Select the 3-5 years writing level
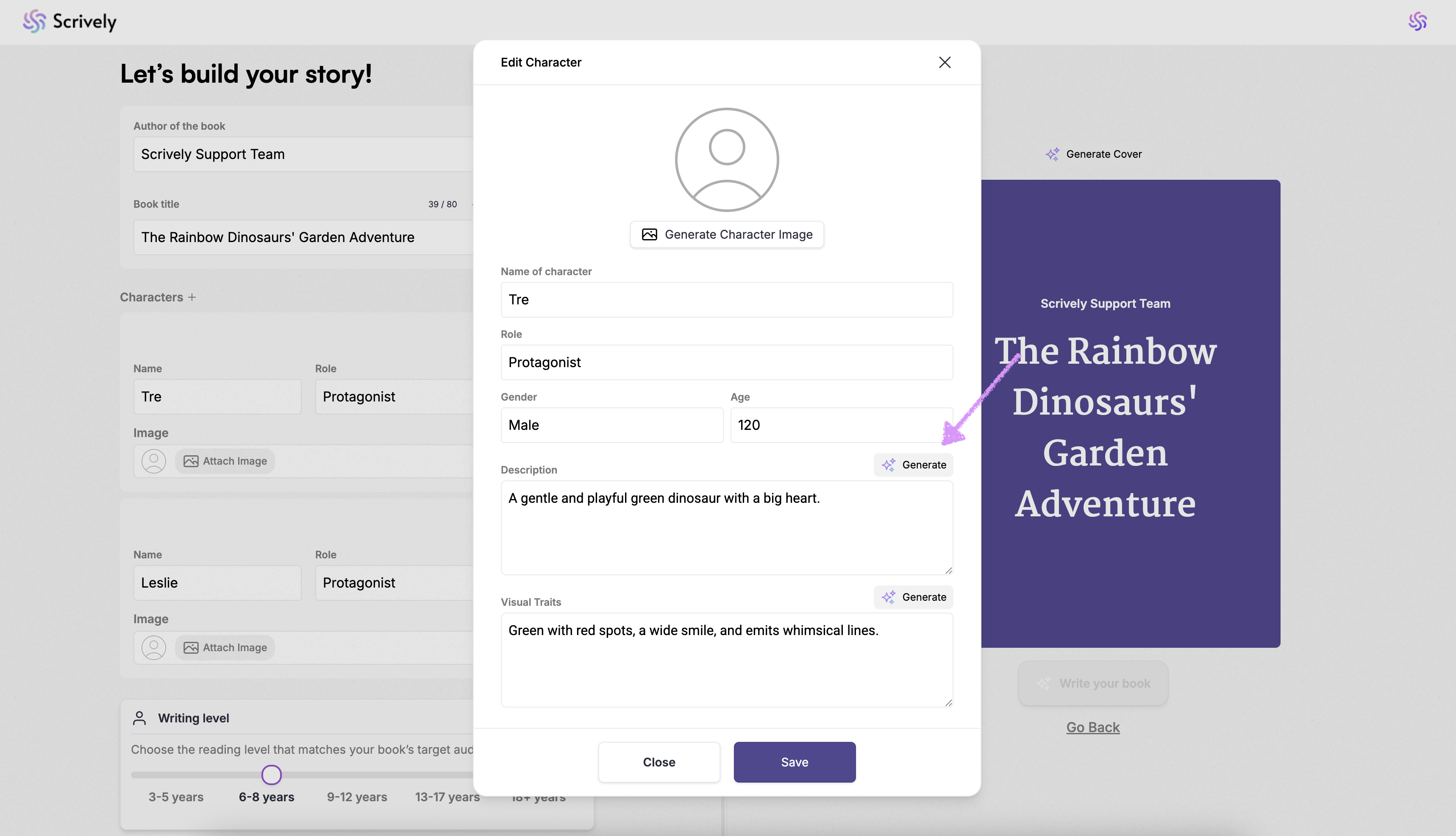The width and height of the screenshot is (1456, 836). click(175, 797)
